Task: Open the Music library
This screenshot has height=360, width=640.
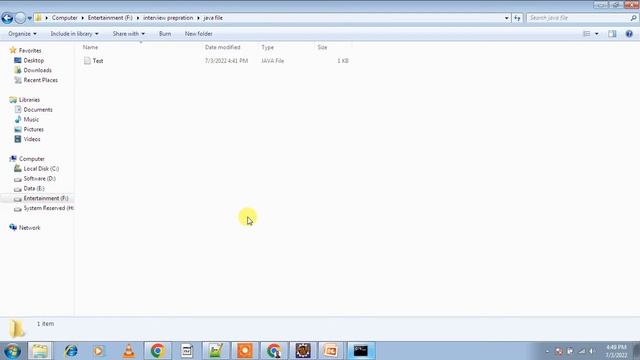Action: (x=31, y=119)
